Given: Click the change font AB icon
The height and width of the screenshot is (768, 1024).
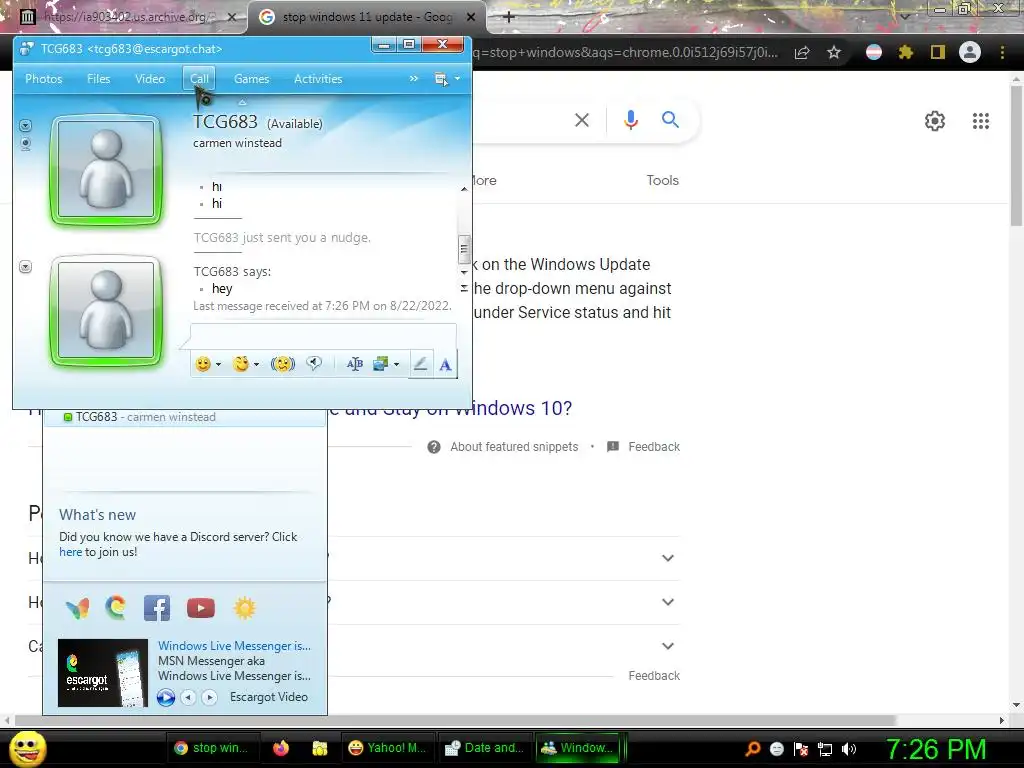Looking at the screenshot, I should click(355, 364).
